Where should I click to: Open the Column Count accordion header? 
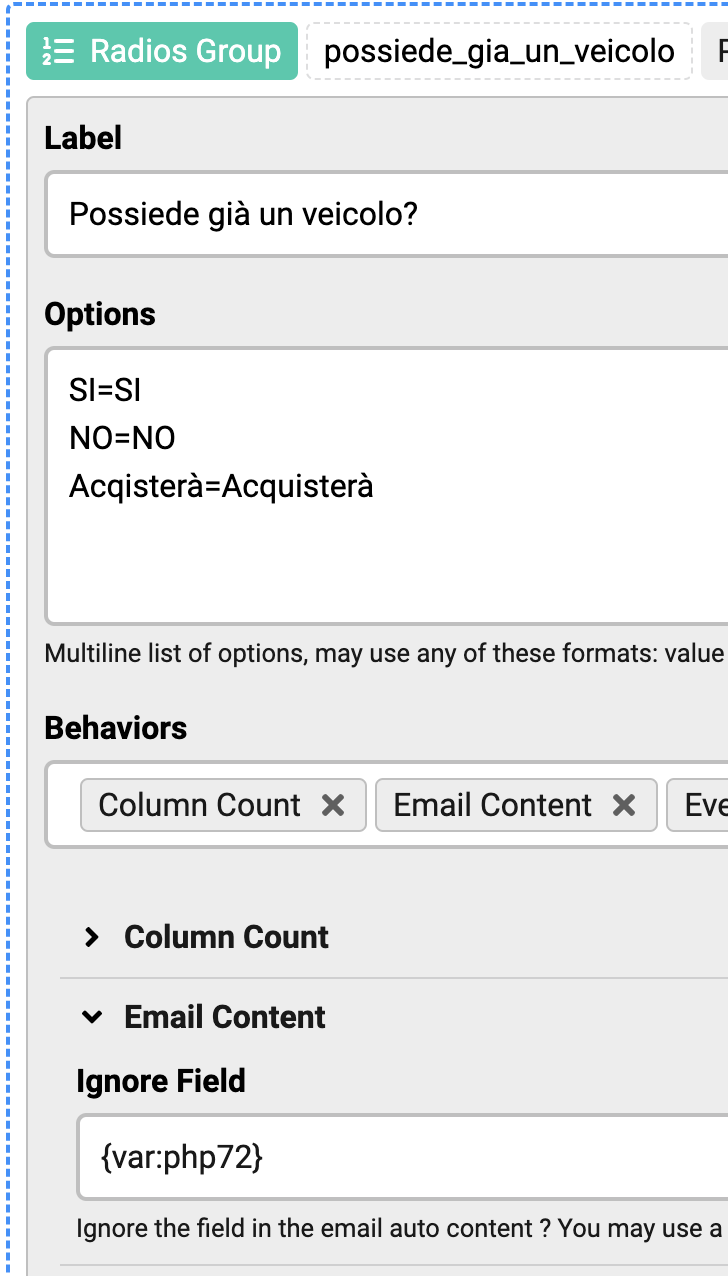(x=394, y=937)
